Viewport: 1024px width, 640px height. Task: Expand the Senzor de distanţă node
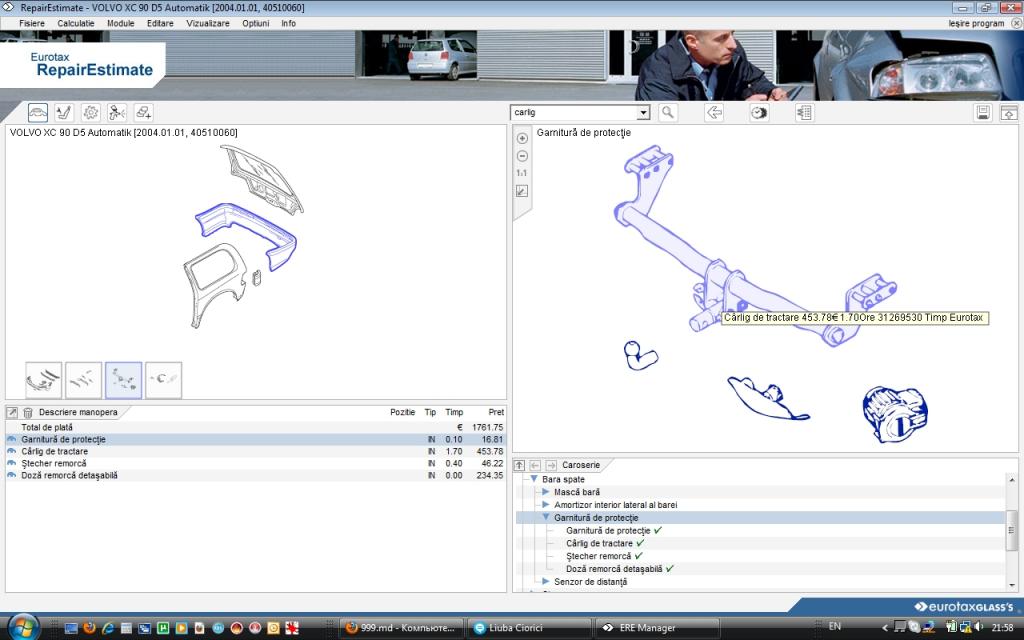546,581
